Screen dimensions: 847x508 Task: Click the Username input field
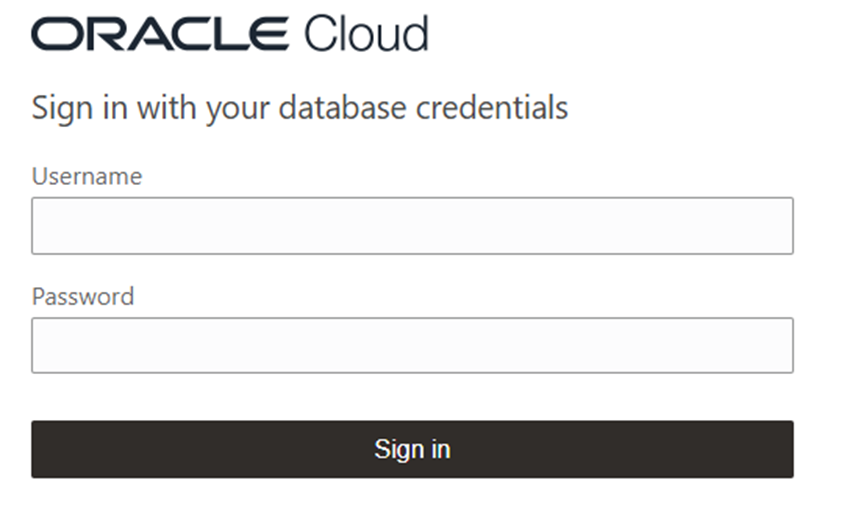[412, 226]
